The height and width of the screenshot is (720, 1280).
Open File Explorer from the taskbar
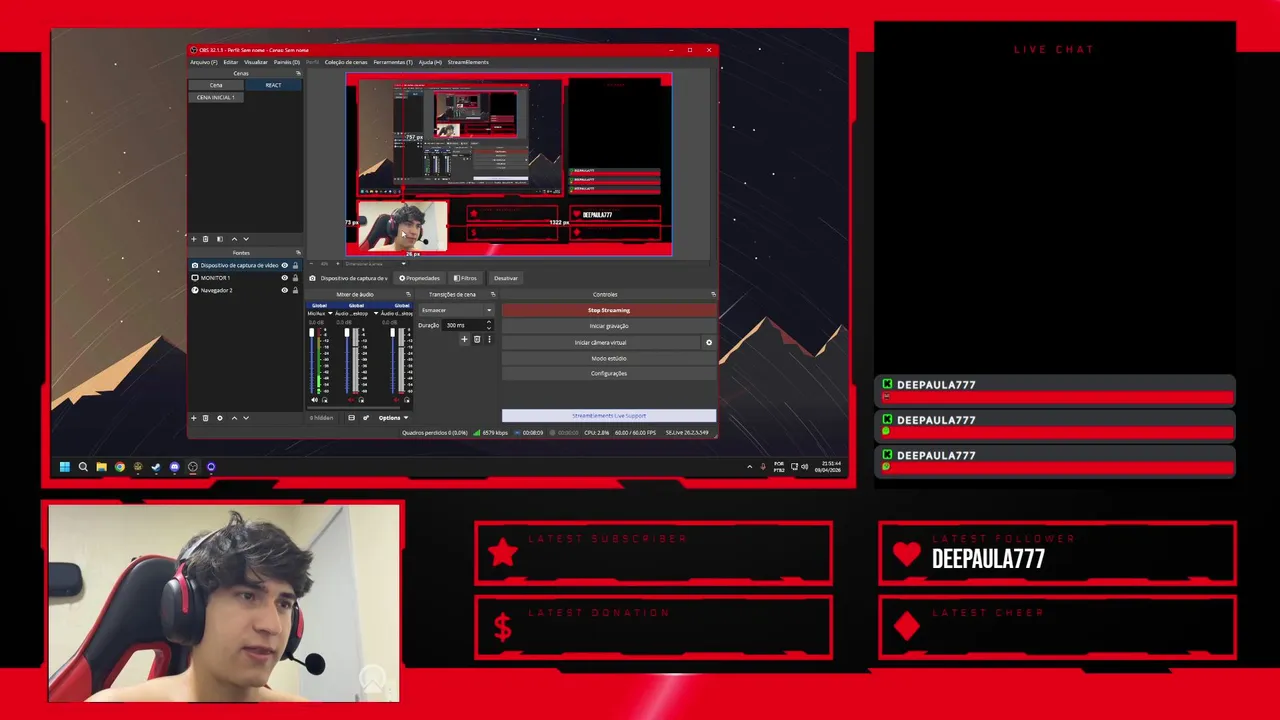point(101,467)
